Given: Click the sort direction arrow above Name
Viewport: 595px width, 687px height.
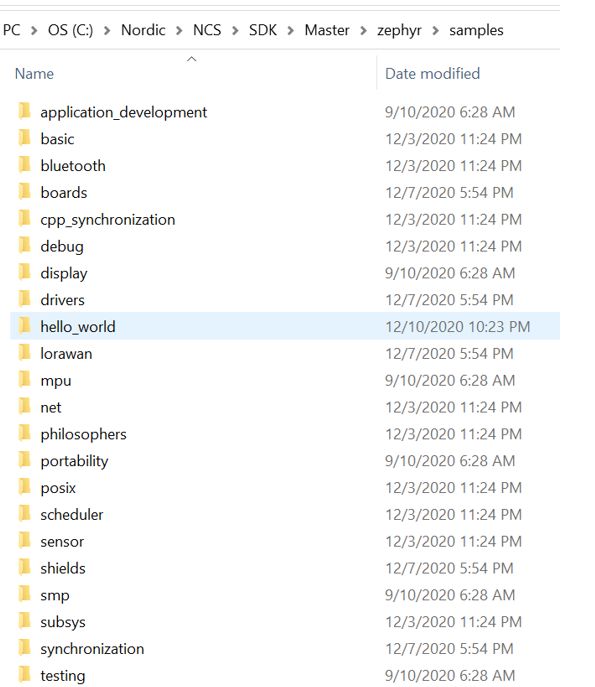Looking at the screenshot, I should tap(191, 59).
